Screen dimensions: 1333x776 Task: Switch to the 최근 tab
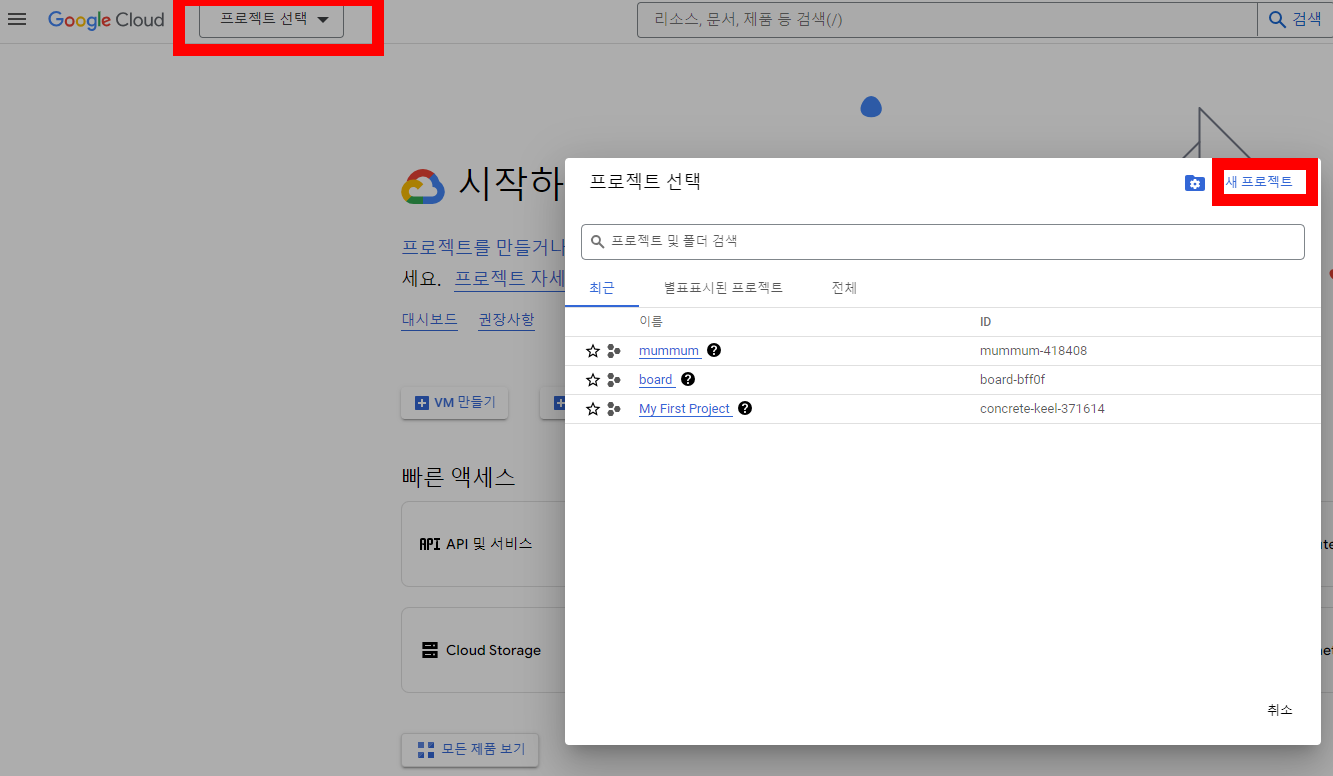point(602,288)
